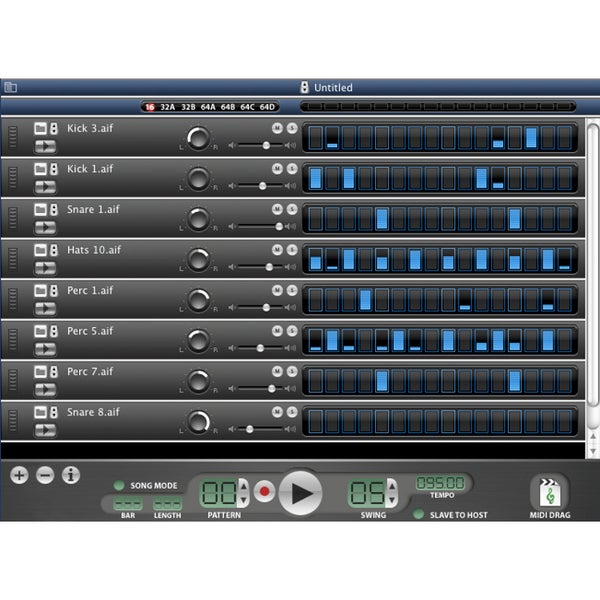Viewport: 600px width, 600px height.
Task: Increase the Pattern number with up arrow
Action: coord(244,486)
